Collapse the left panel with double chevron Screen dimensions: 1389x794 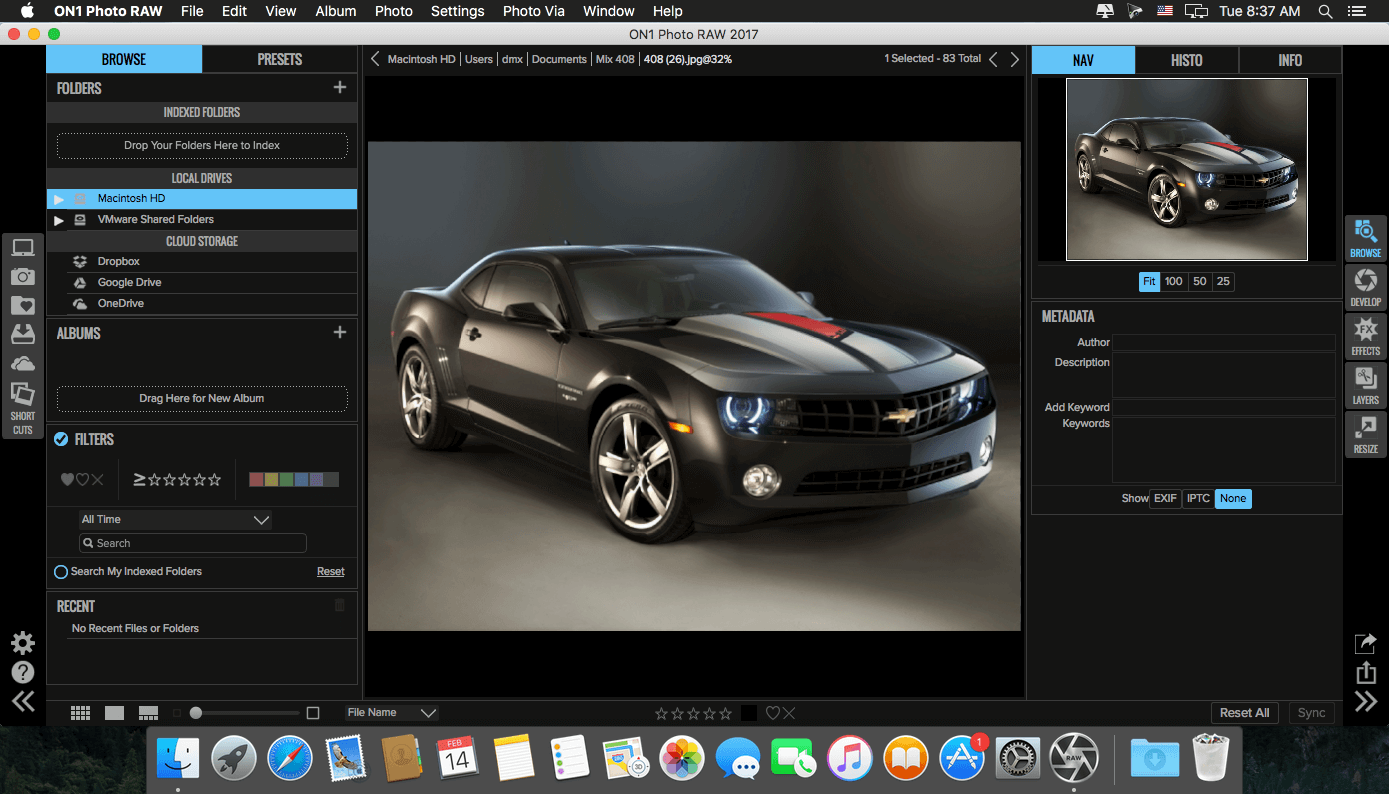tap(22, 701)
